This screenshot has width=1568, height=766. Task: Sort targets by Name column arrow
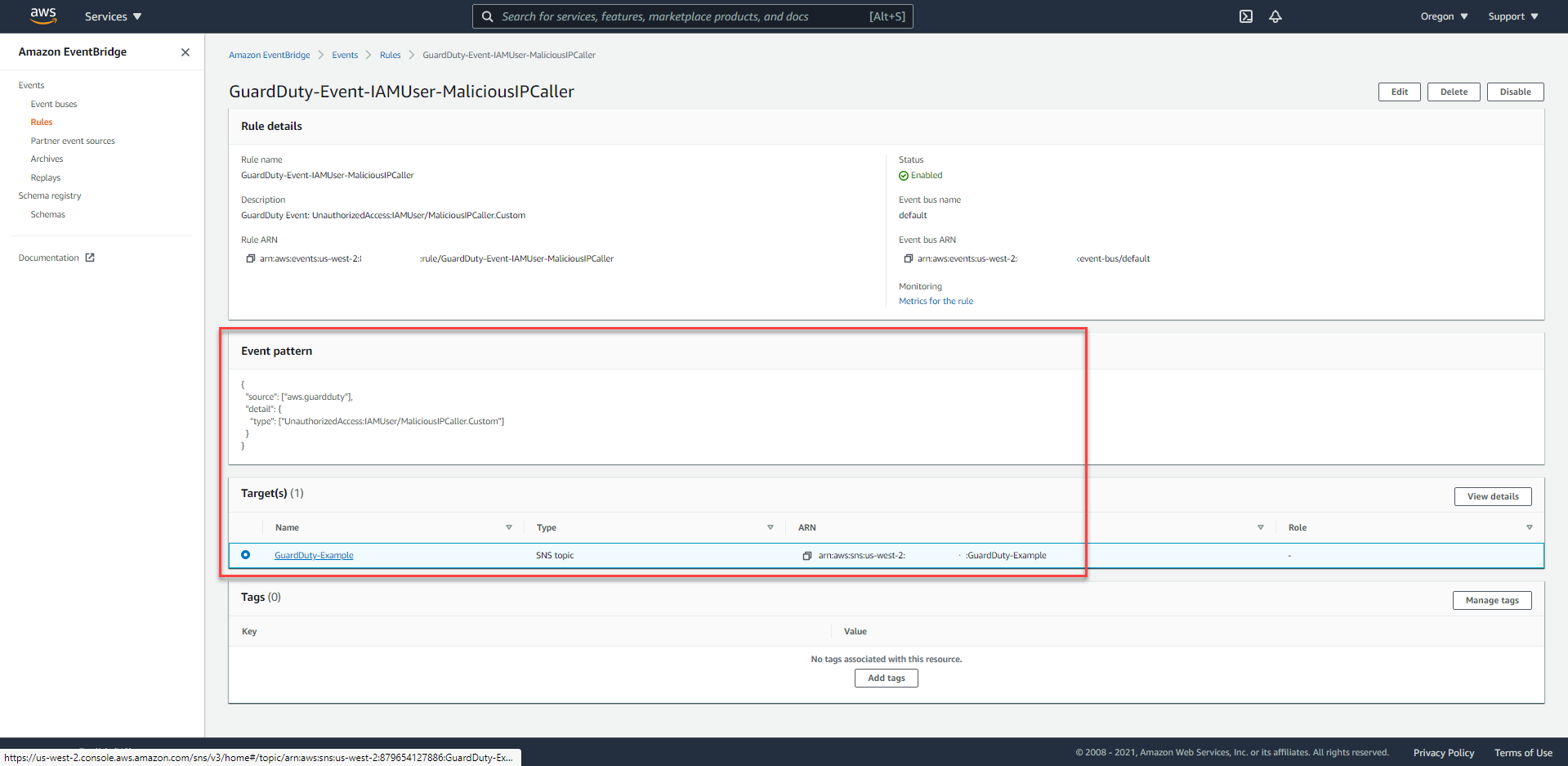509,527
